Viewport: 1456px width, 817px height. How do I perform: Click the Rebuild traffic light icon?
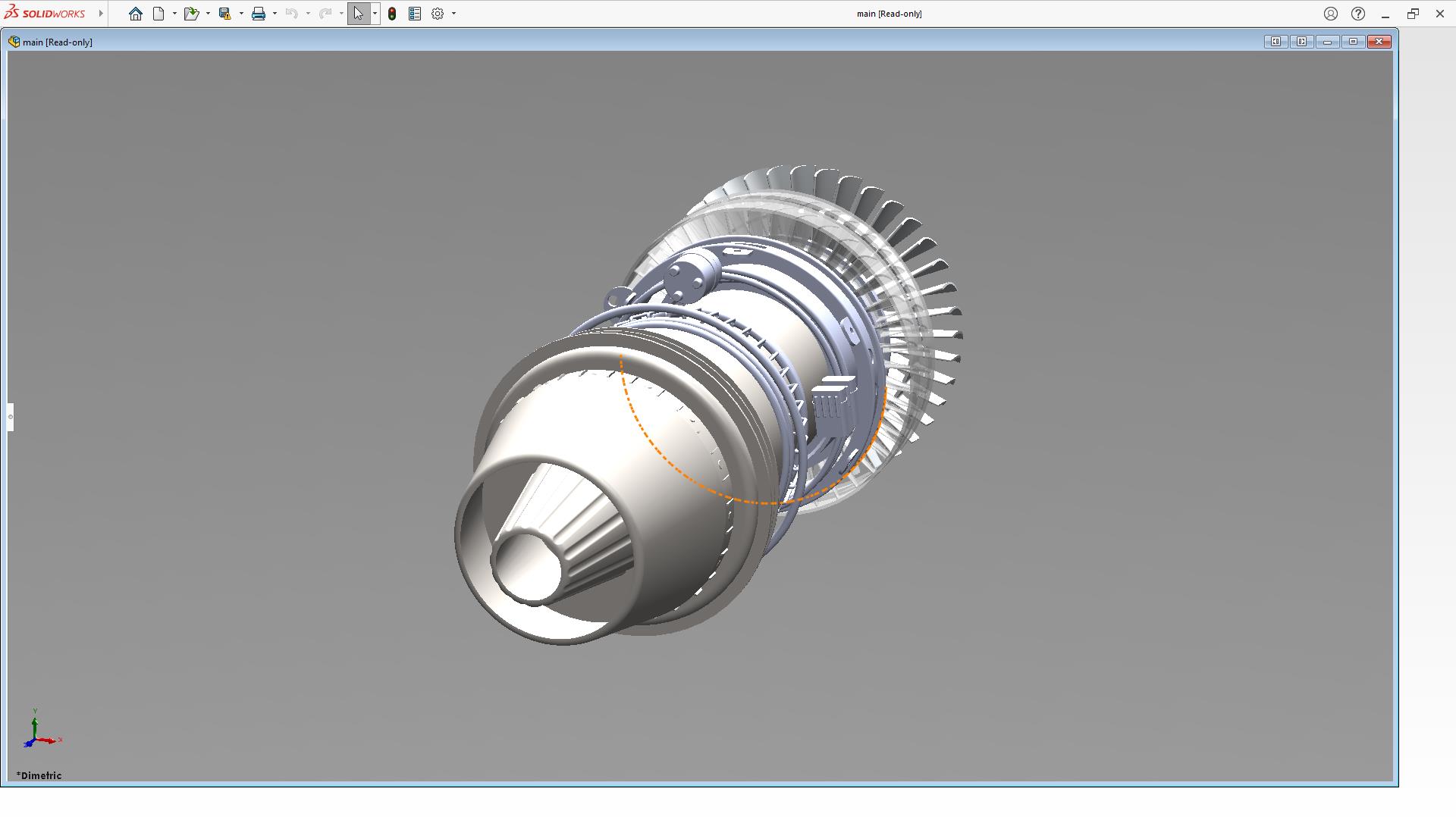click(x=392, y=14)
